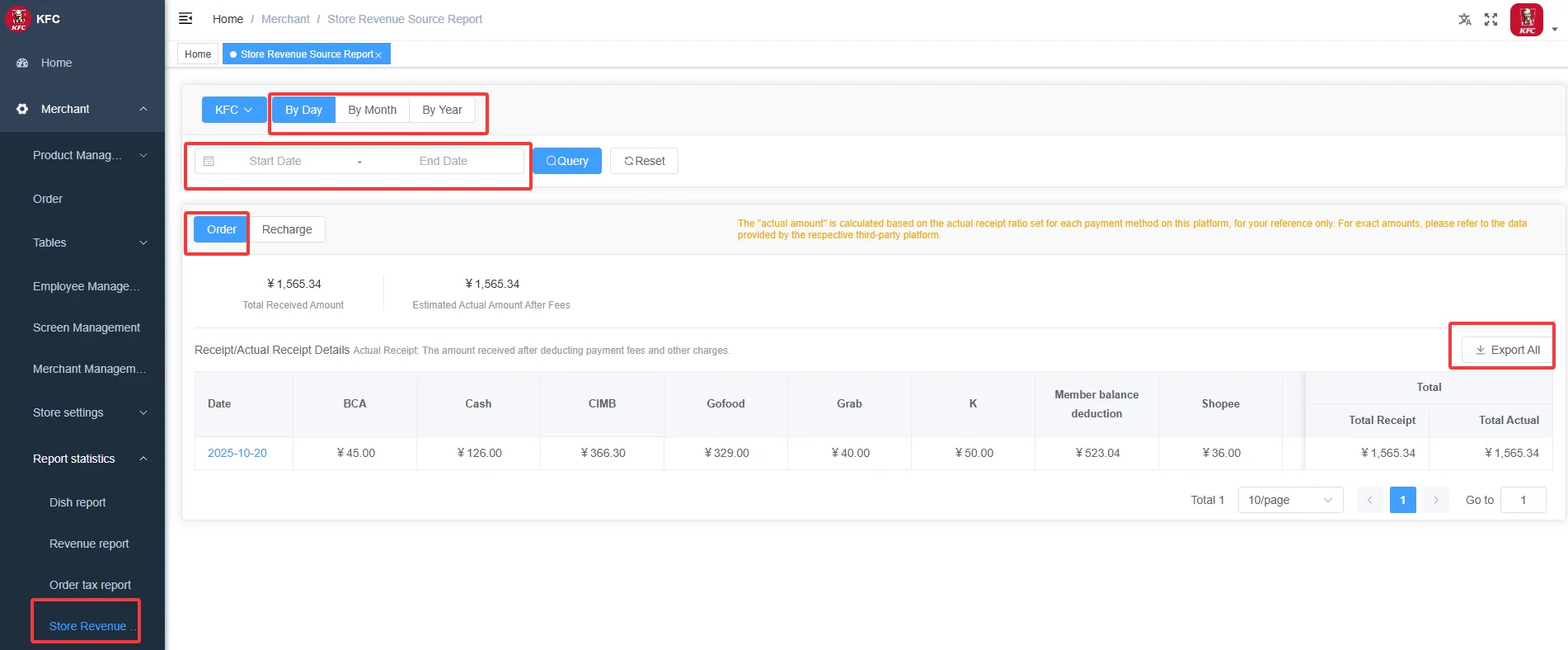The image size is (1568, 650).
Task: Open language translation icon
Action: pyautogui.click(x=1464, y=19)
